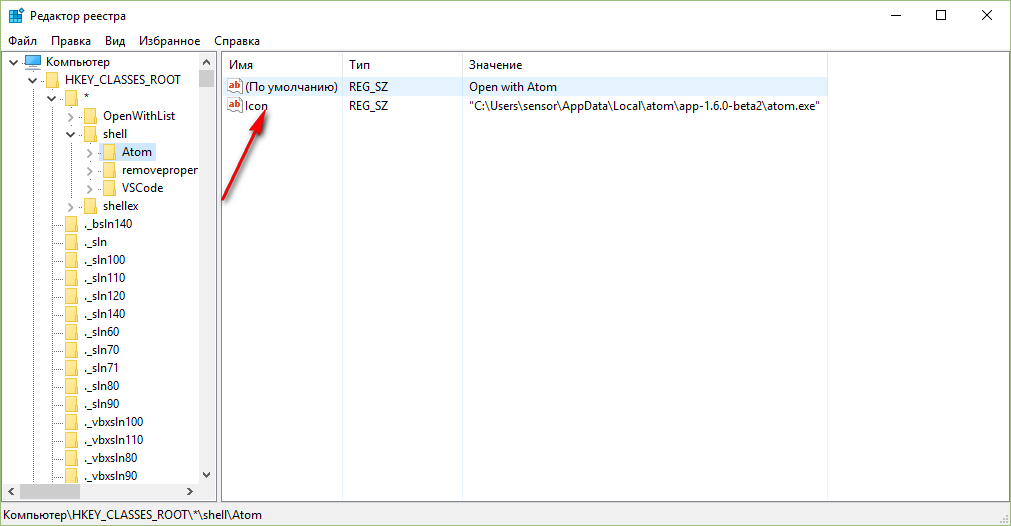The height and width of the screenshot is (526, 1011).
Task: Maximize the Registry Editor window
Action: [941, 15]
